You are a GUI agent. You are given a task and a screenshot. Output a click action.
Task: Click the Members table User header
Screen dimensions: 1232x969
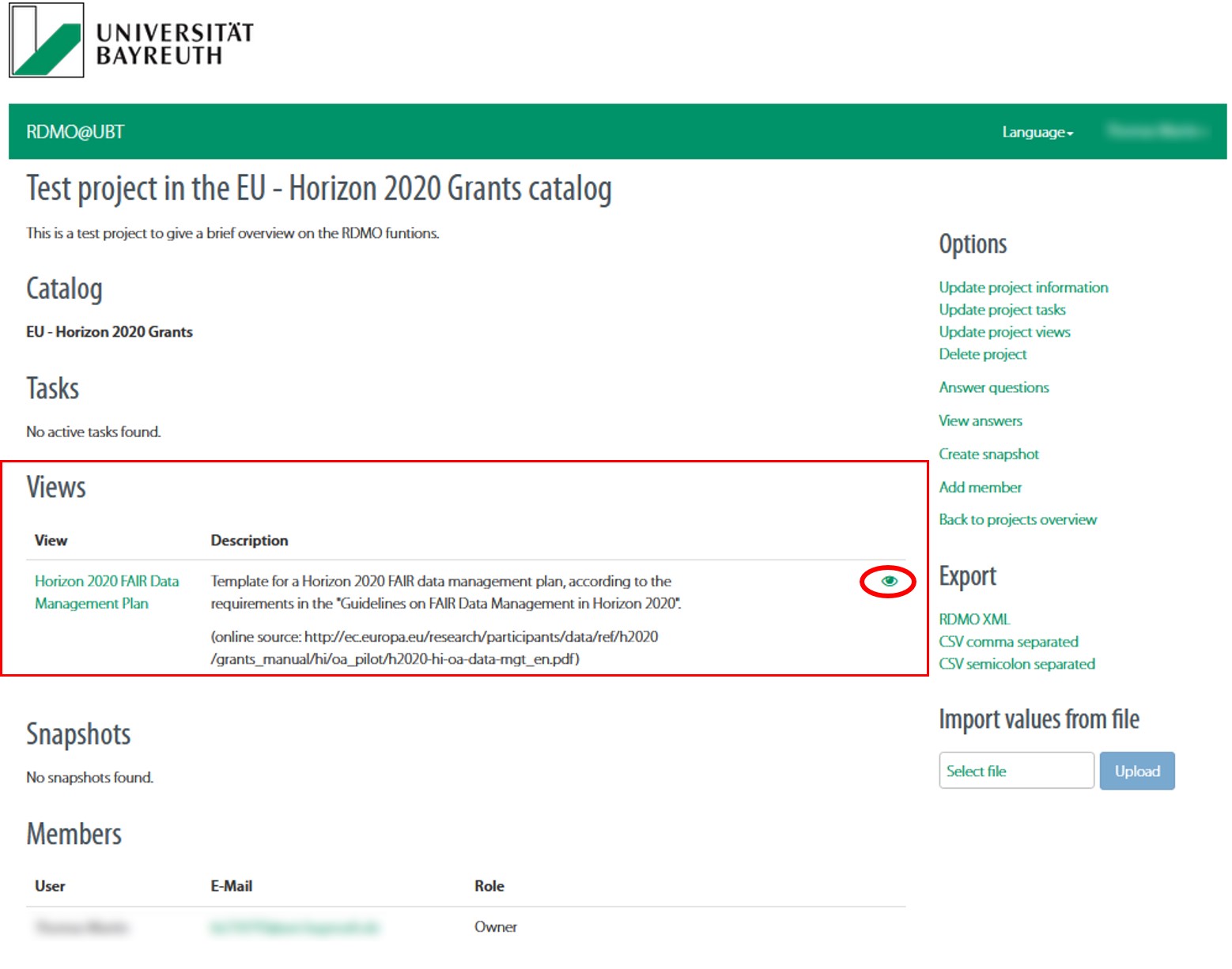pos(50,886)
